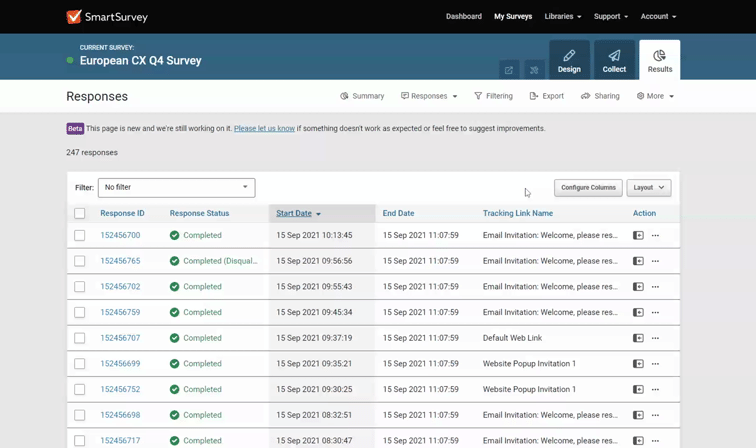The image size is (756, 448).
Task: Open the Layout dropdown
Action: (x=648, y=187)
